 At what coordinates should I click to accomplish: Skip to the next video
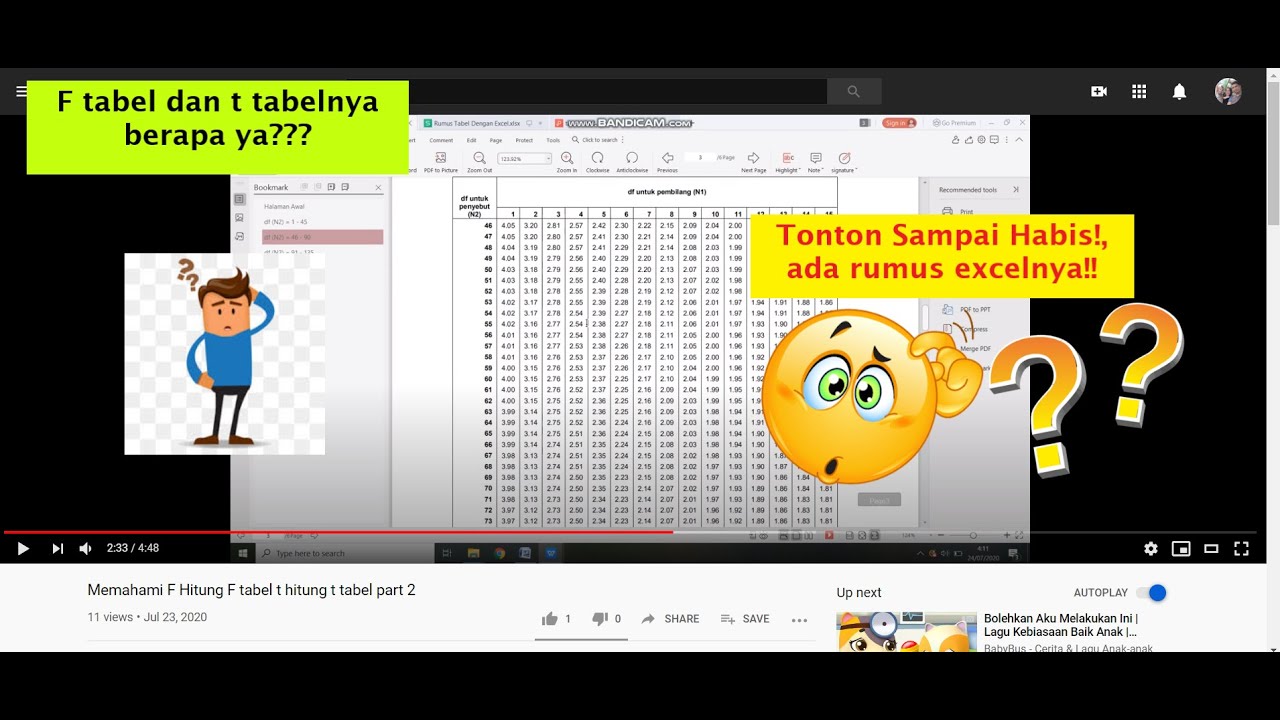coord(57,548)
